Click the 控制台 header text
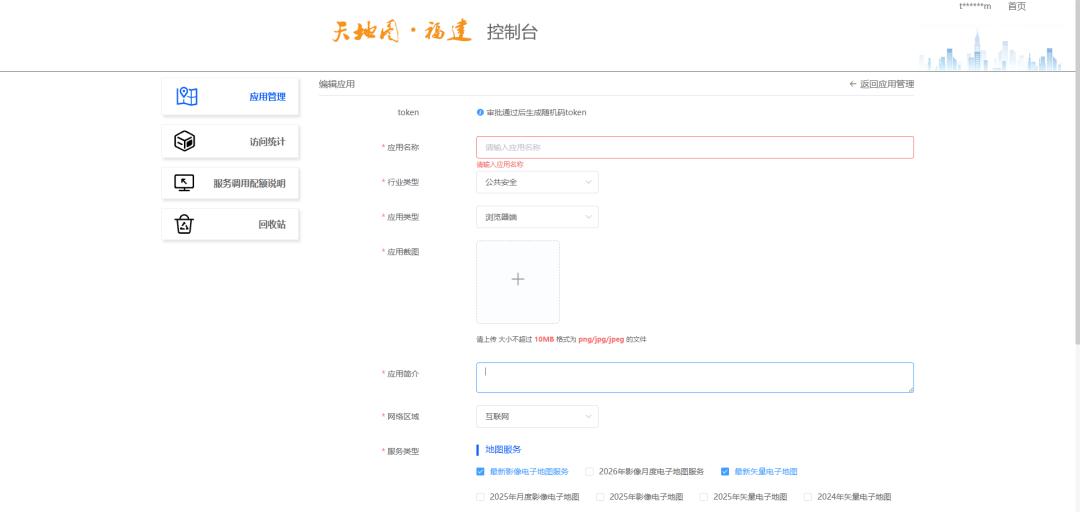This screenshot has height=512, width=1080. pos(512,32)
